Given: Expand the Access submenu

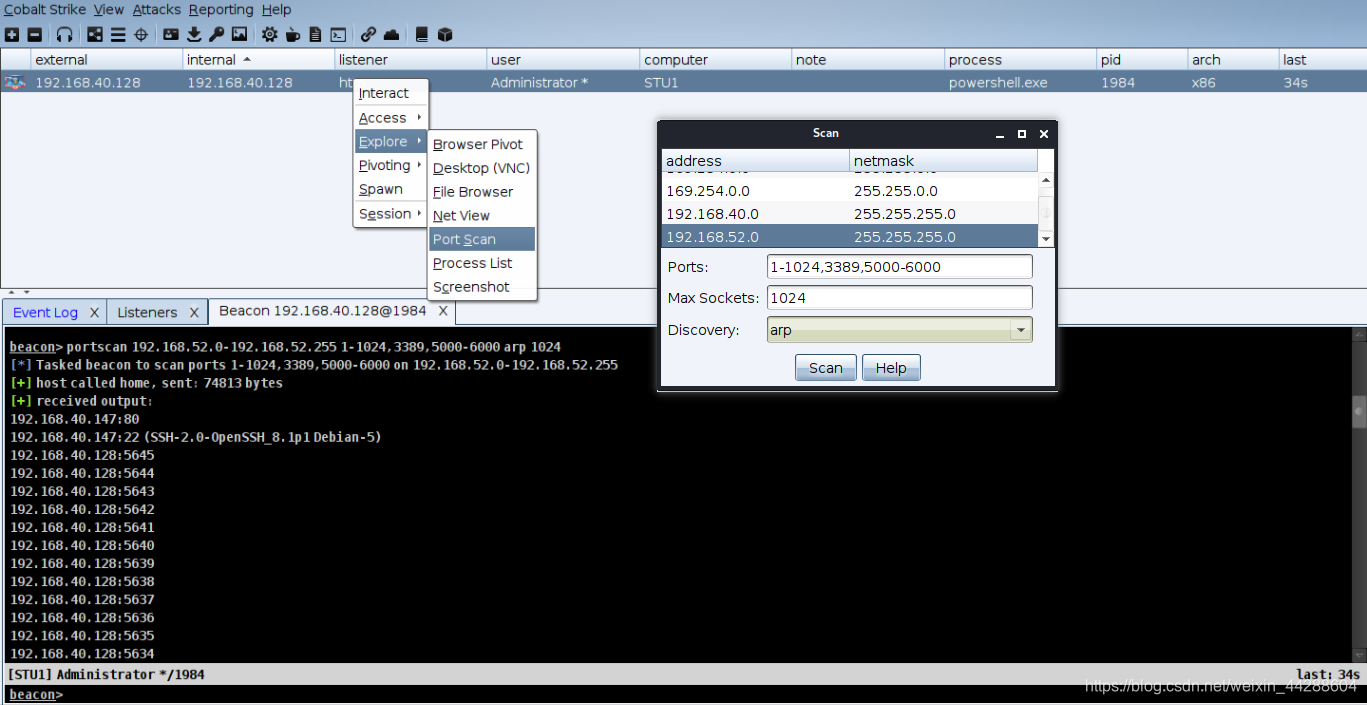Looking at the screenshot, I should 390,117.
